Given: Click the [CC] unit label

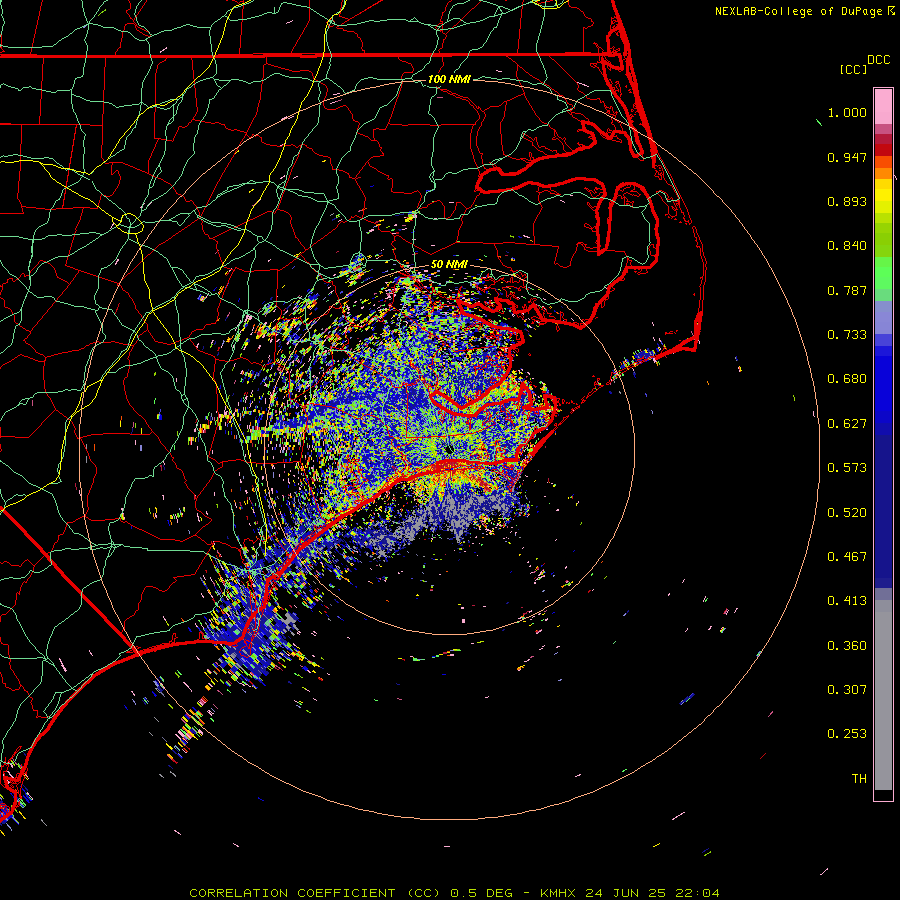Looking at the screenshot, I should (x=853, y=69).
